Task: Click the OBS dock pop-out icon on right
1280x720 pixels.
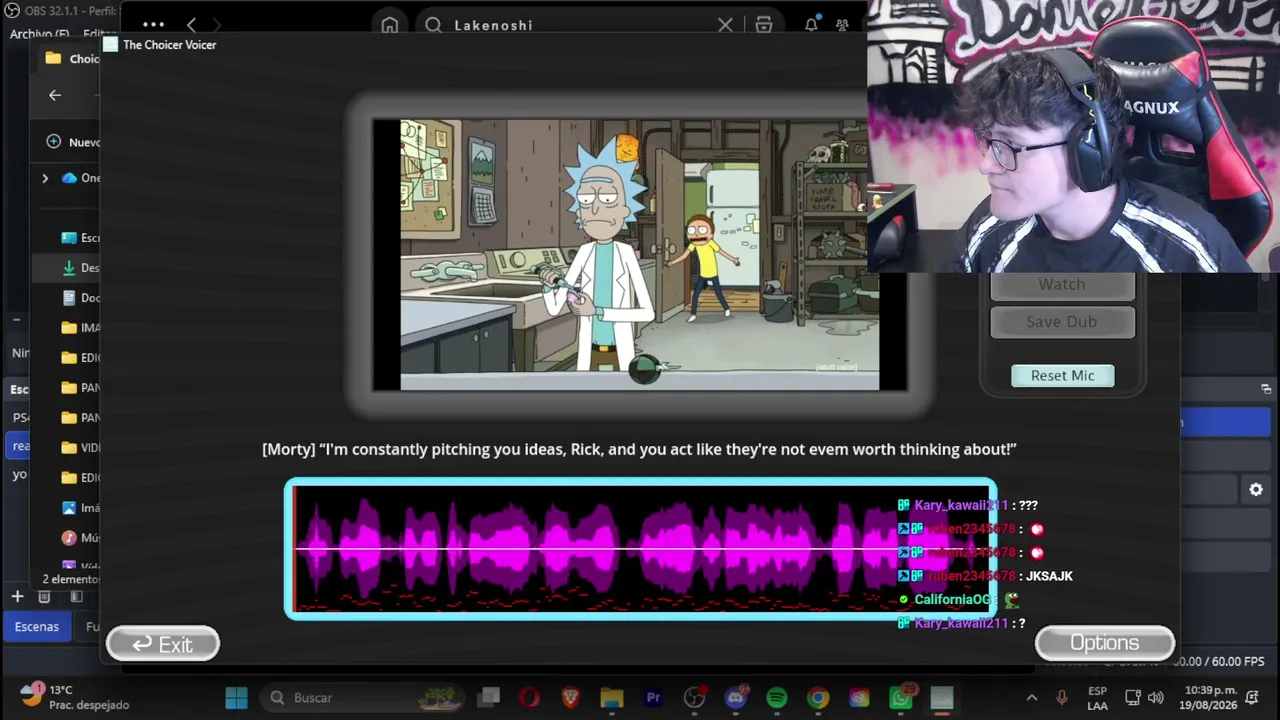Action: [1266, 389]
